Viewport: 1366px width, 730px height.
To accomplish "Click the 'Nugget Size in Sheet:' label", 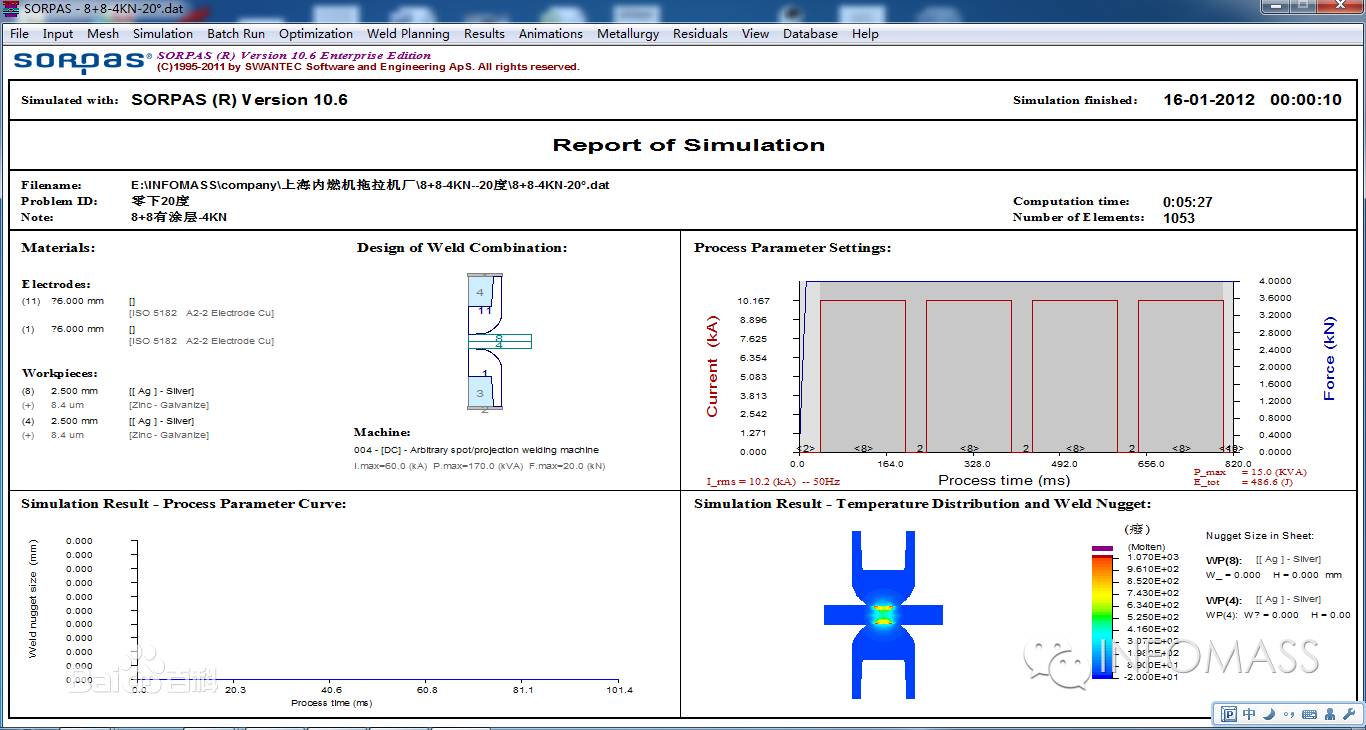I will coord(1259,536).
